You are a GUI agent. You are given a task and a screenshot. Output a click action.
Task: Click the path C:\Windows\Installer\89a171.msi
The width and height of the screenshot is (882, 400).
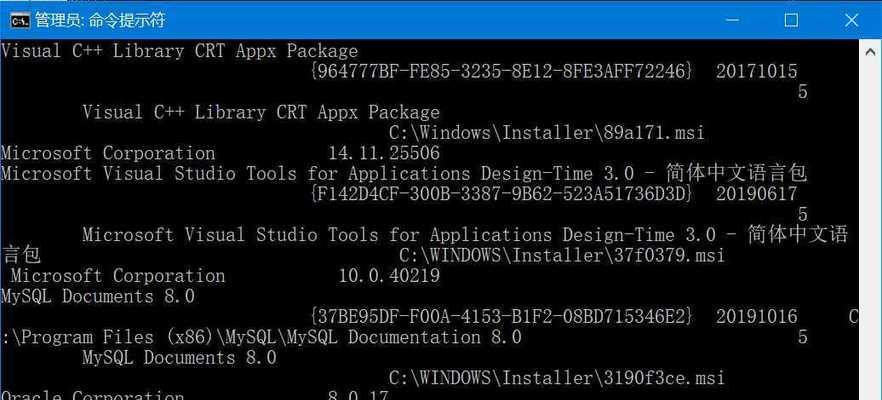point(546,133)
